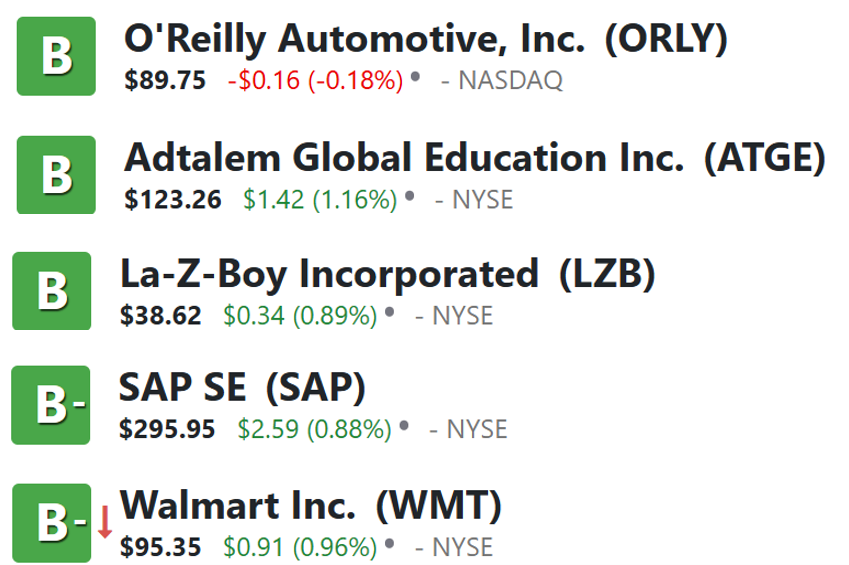The width and height of the screenshot is (849, 565).
Task: Open SAP SE (SAP) stock link
Action: (242, 388)
